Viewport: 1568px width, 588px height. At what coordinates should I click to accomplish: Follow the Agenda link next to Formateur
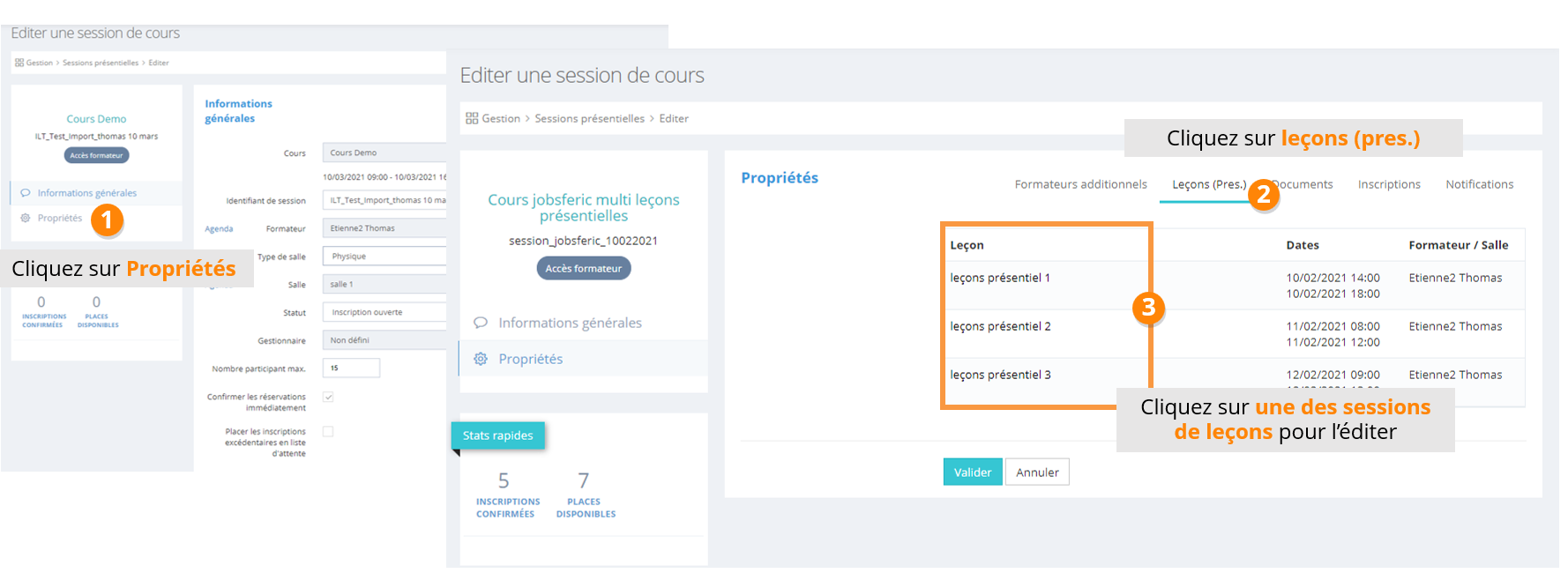(x=219, y=229)
